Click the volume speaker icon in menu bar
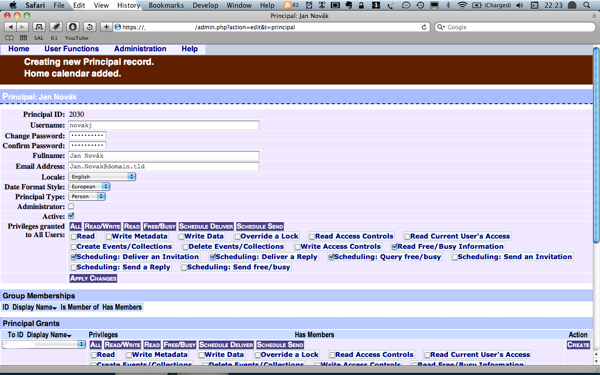This screenshot has height=375, width=600. (x=519, y=5)
